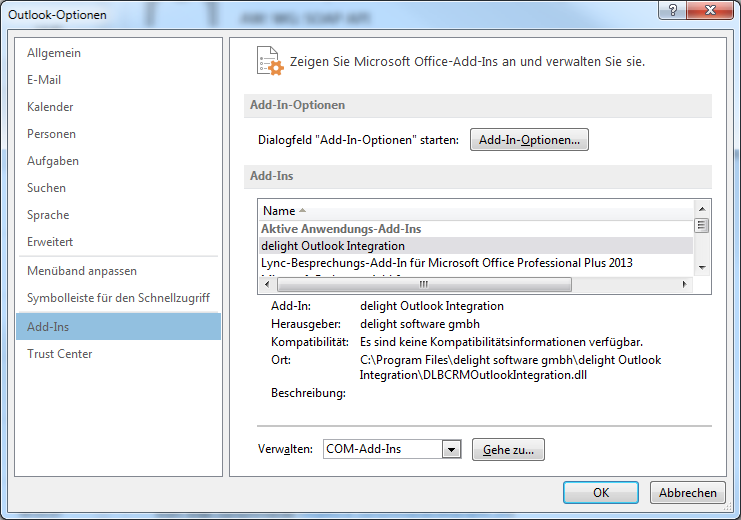Click the Gehe zu... button
The image size is (741, 520).
(x=508, y=450)
